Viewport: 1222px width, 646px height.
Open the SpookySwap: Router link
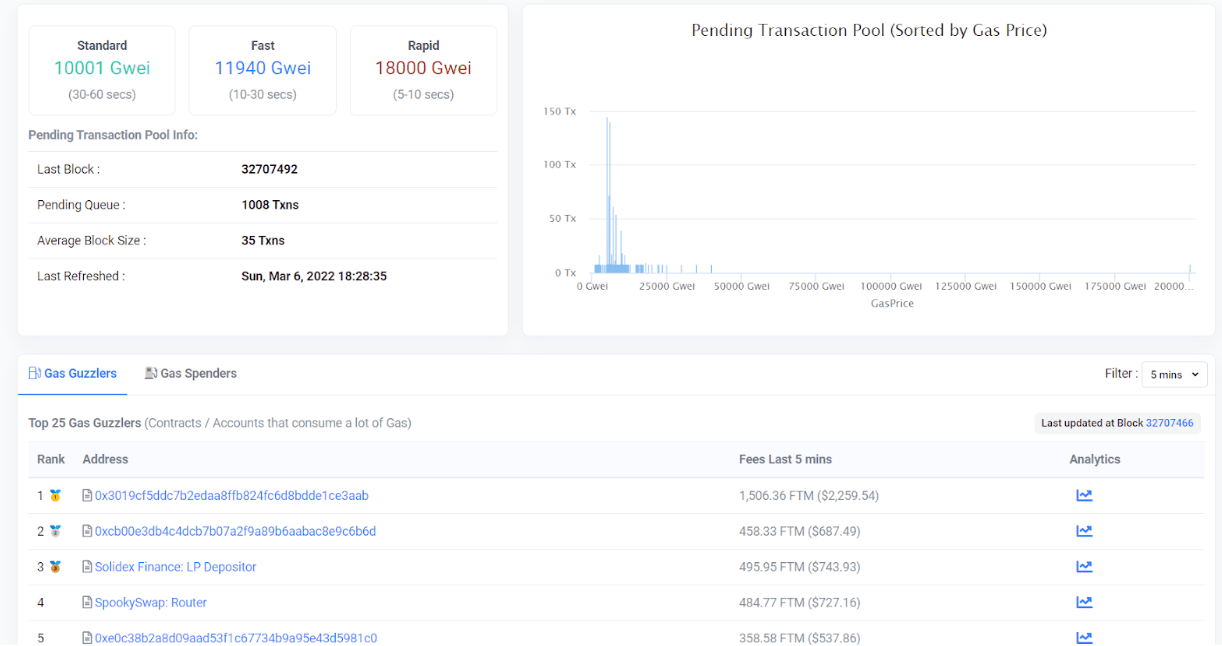click(151, 602)
